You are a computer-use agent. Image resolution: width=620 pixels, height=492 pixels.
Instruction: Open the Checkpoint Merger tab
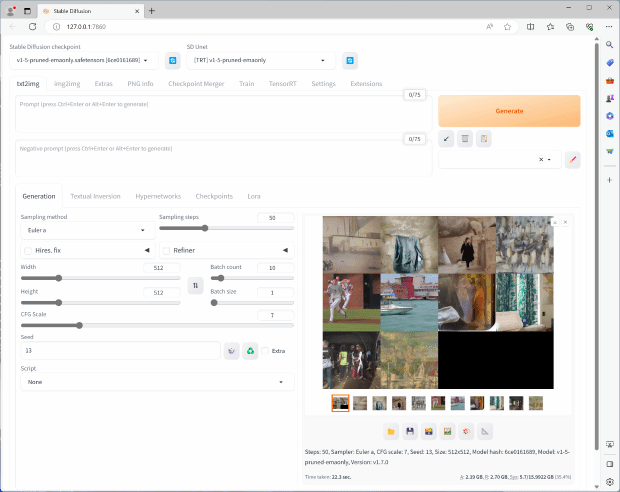click(x=196, y=84)
